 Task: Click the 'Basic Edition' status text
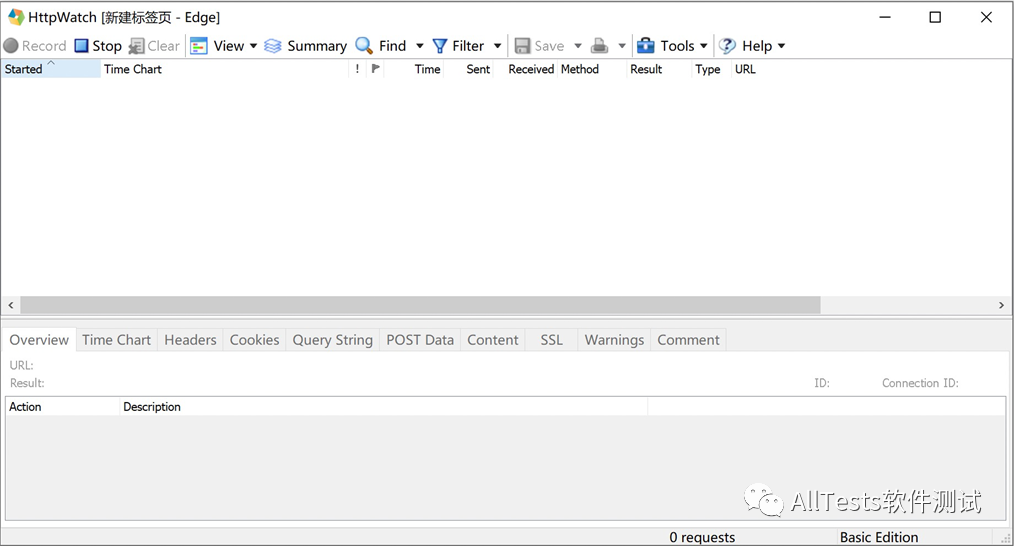click(x=879, y=537)
